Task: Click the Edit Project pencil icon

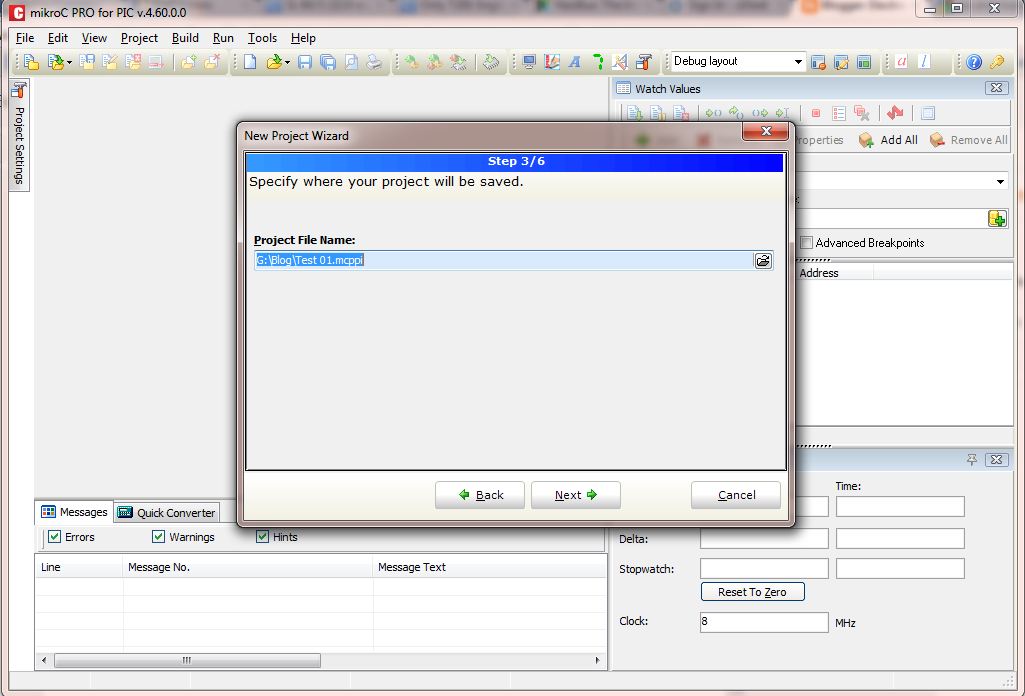Action: [109, 62]
